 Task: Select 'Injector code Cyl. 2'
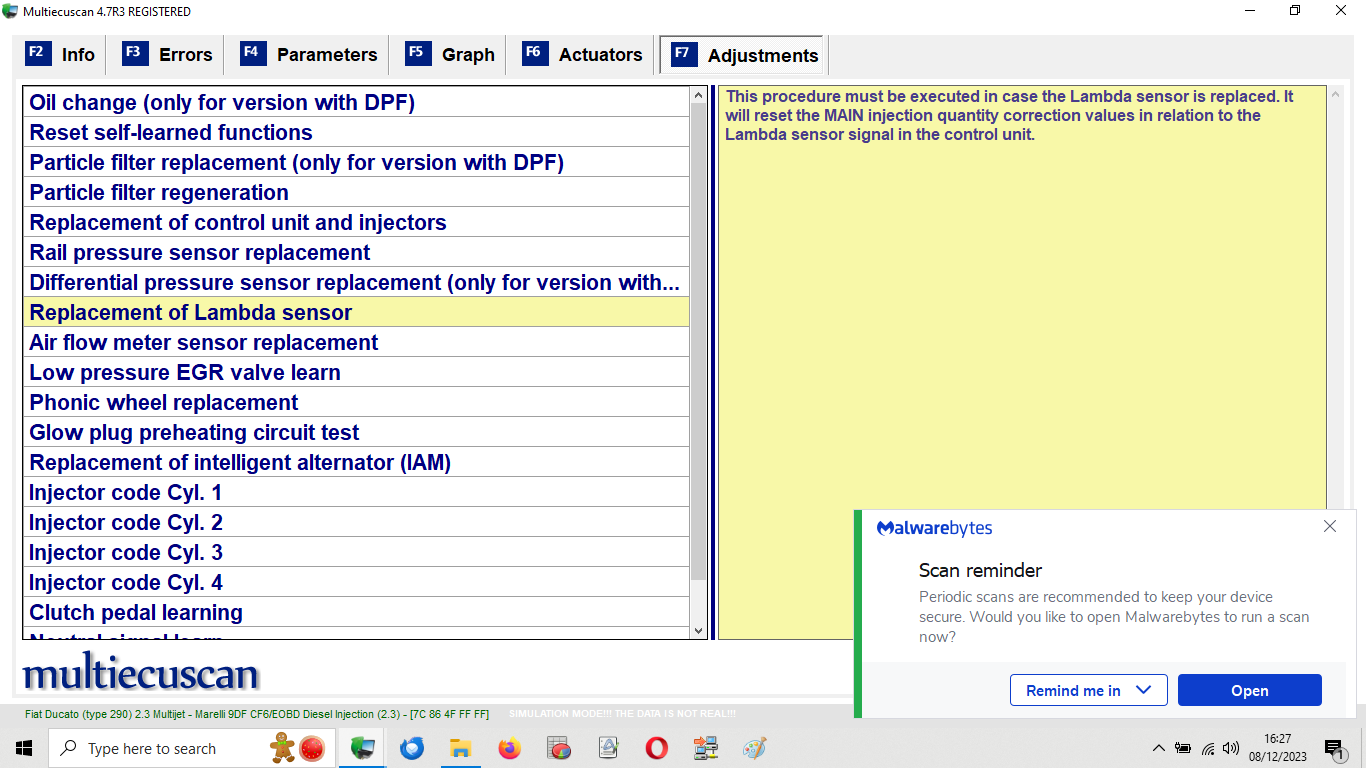(x=356, y=522)
